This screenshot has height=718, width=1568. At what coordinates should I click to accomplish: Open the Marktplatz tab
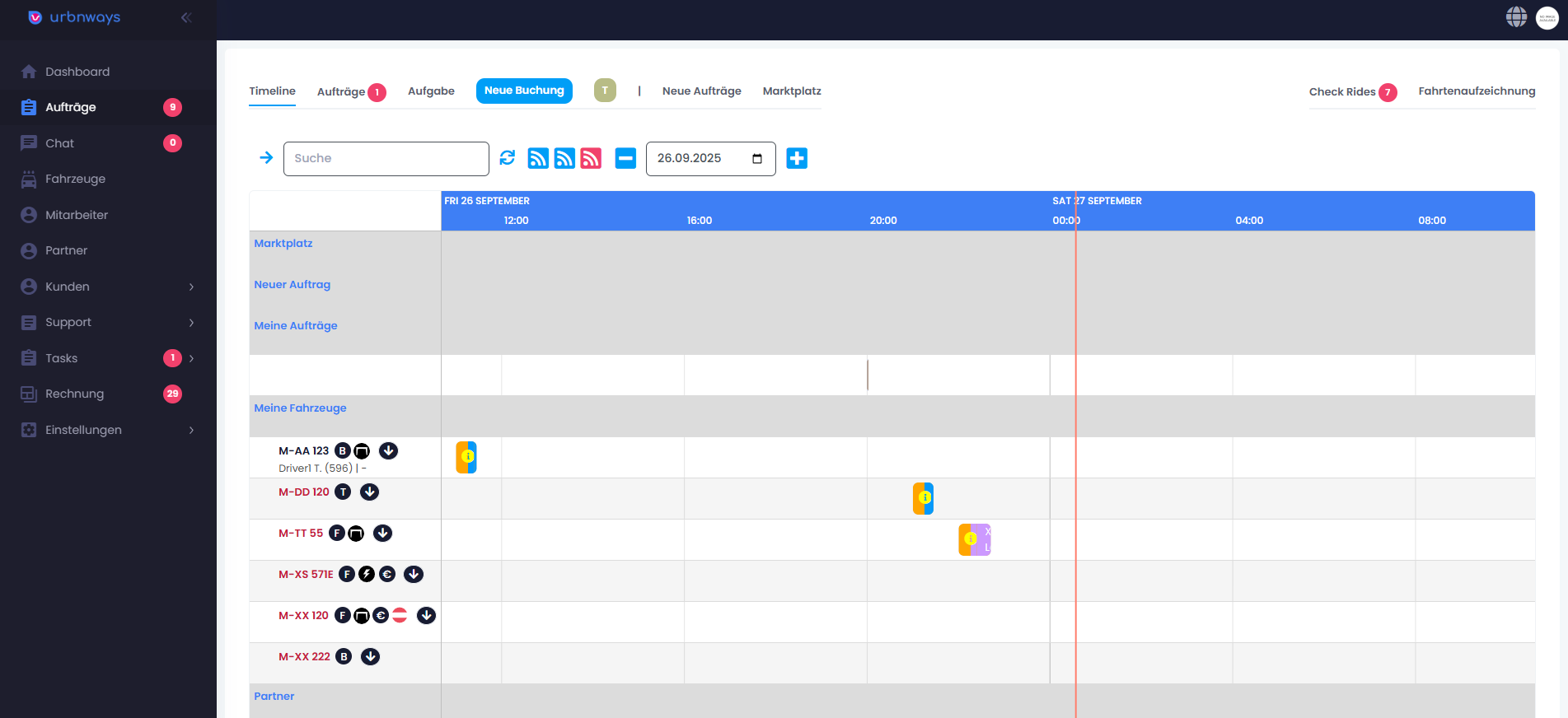[791, 91]
